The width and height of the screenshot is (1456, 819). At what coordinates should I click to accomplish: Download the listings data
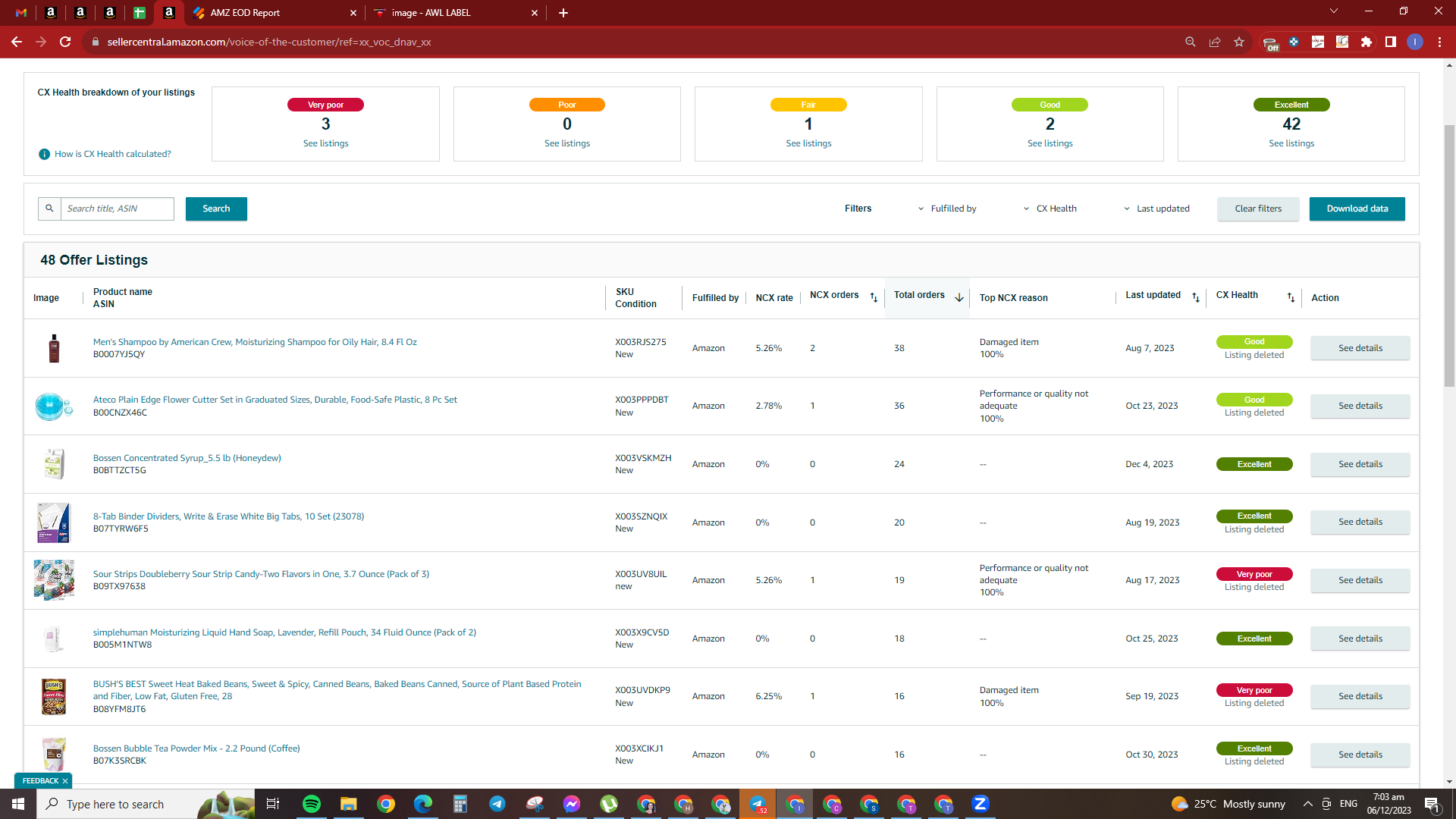click(x=1357, y=209)
